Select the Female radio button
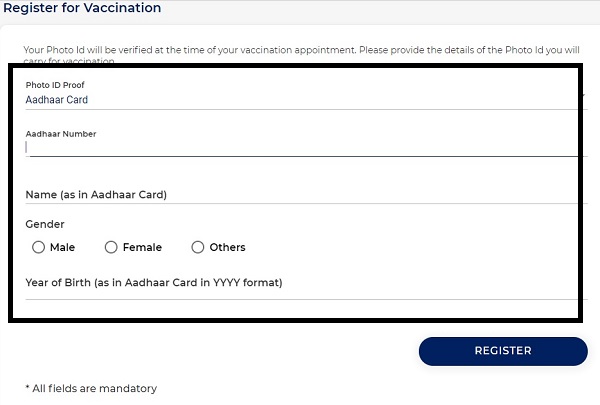 click(112, 247)
